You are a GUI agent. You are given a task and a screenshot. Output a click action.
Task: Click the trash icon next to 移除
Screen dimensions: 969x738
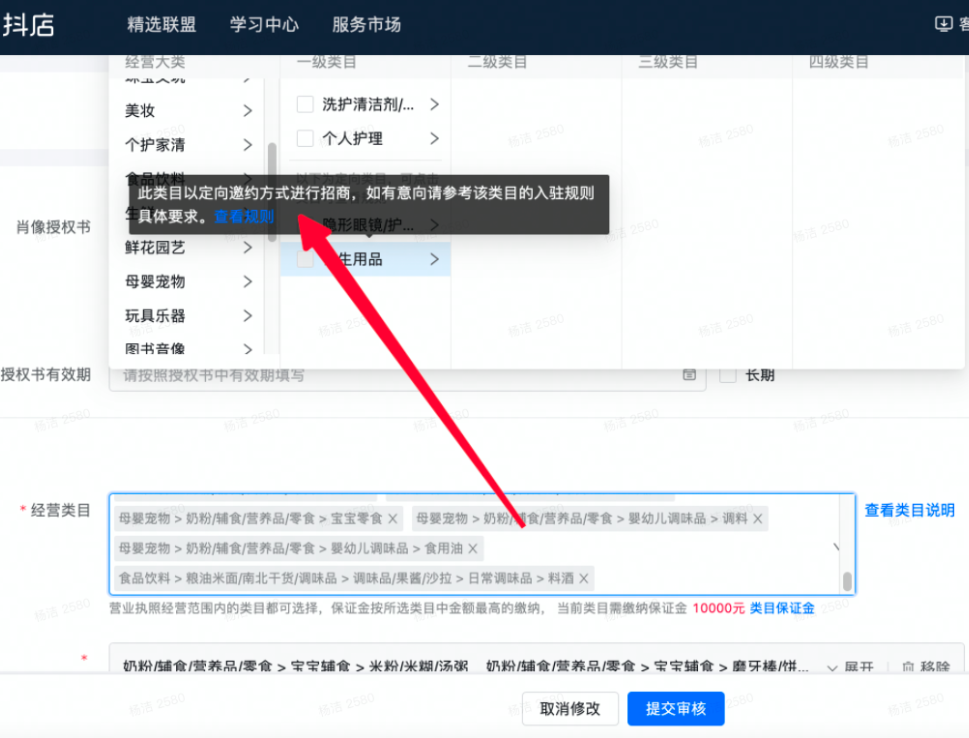pos(908,667)
